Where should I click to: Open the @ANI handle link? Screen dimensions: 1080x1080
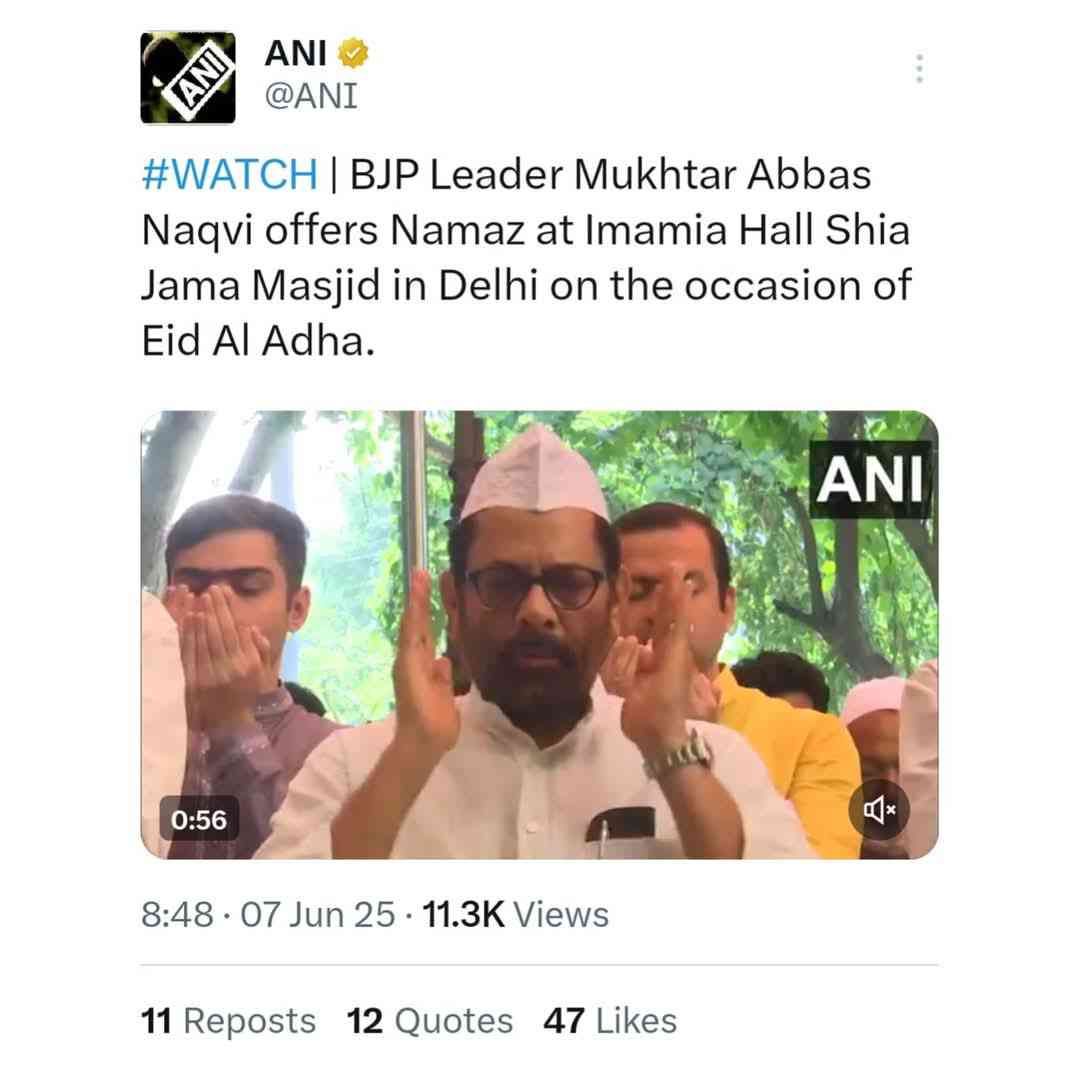point(311,95)
